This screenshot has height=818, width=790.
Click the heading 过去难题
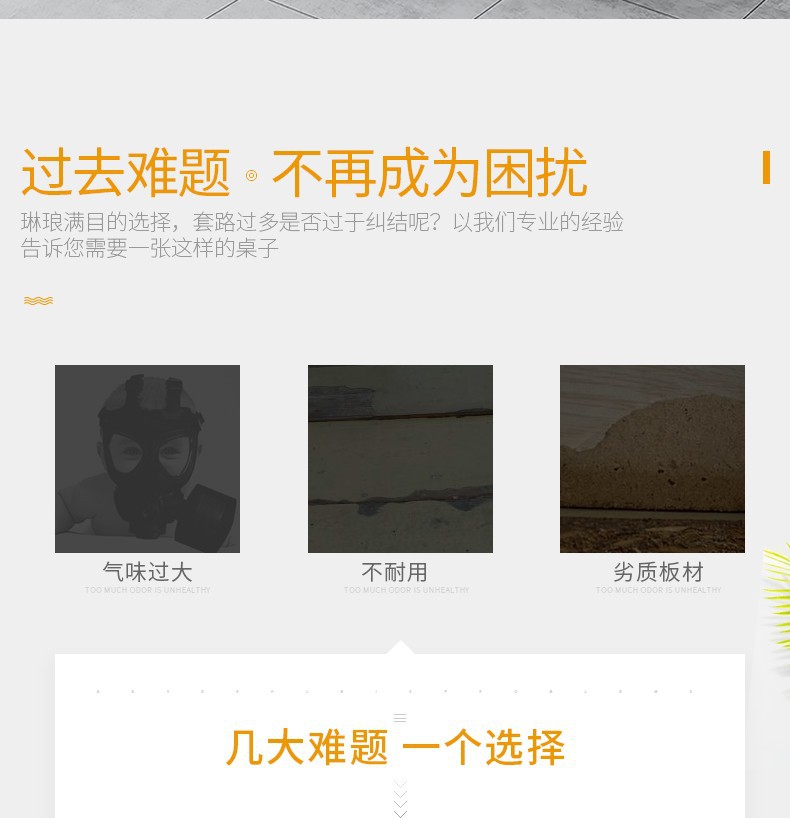(126, 172)
